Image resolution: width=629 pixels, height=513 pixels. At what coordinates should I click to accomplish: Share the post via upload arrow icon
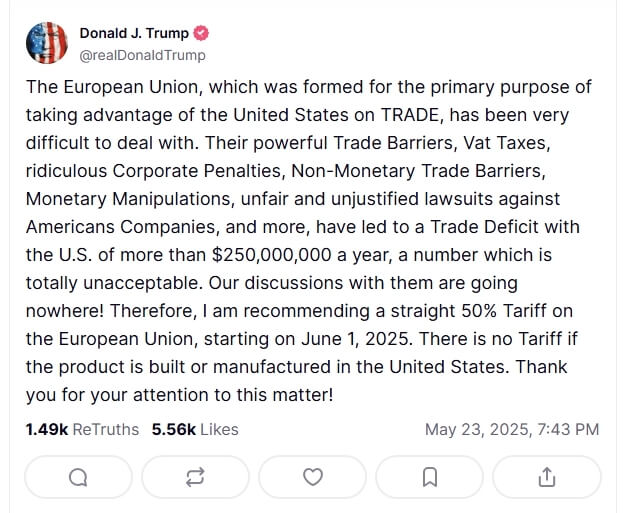[x=547, y=477]
